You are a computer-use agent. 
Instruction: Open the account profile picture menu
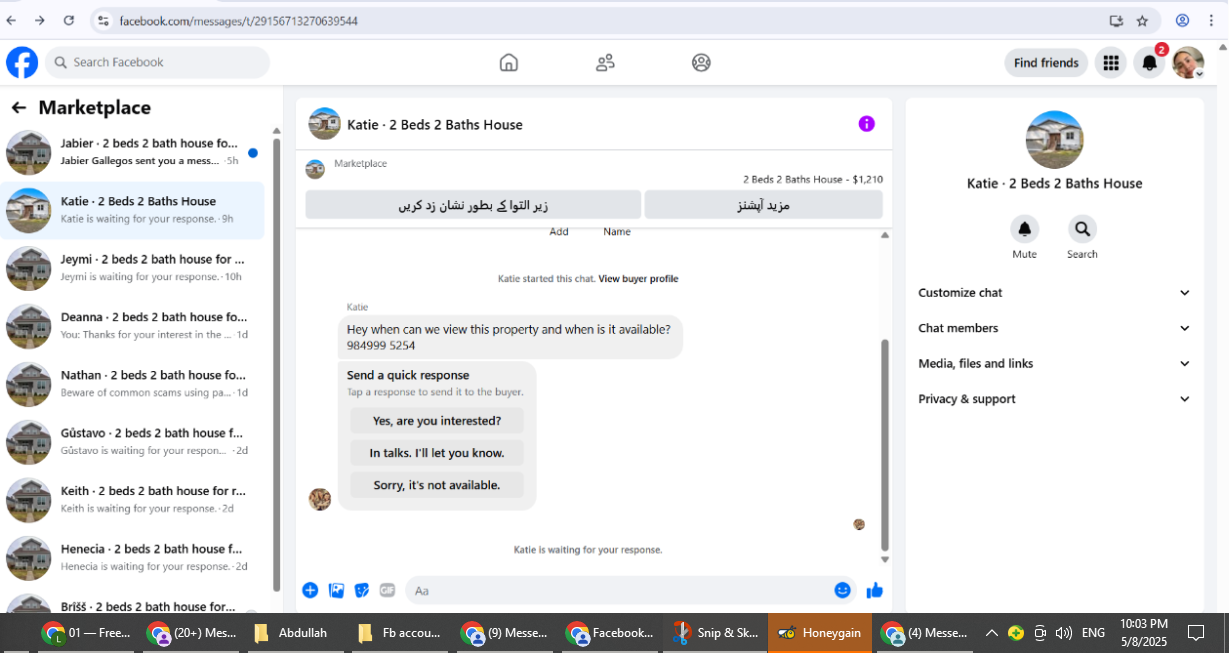coord(1188,63)
